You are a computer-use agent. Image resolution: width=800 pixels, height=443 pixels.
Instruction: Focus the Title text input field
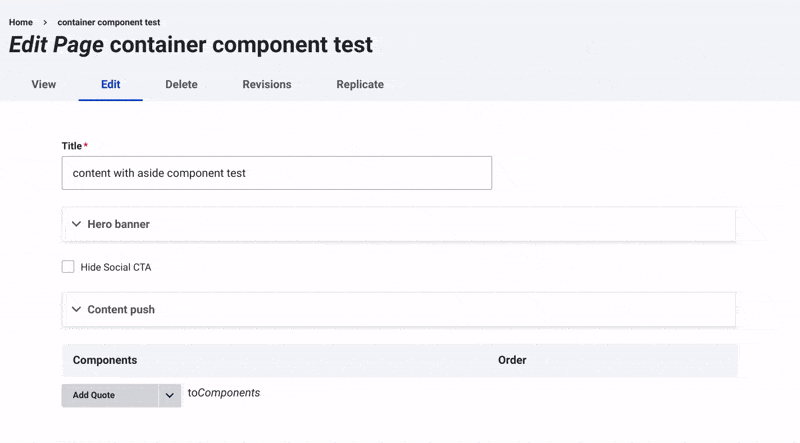coord(277,173)
